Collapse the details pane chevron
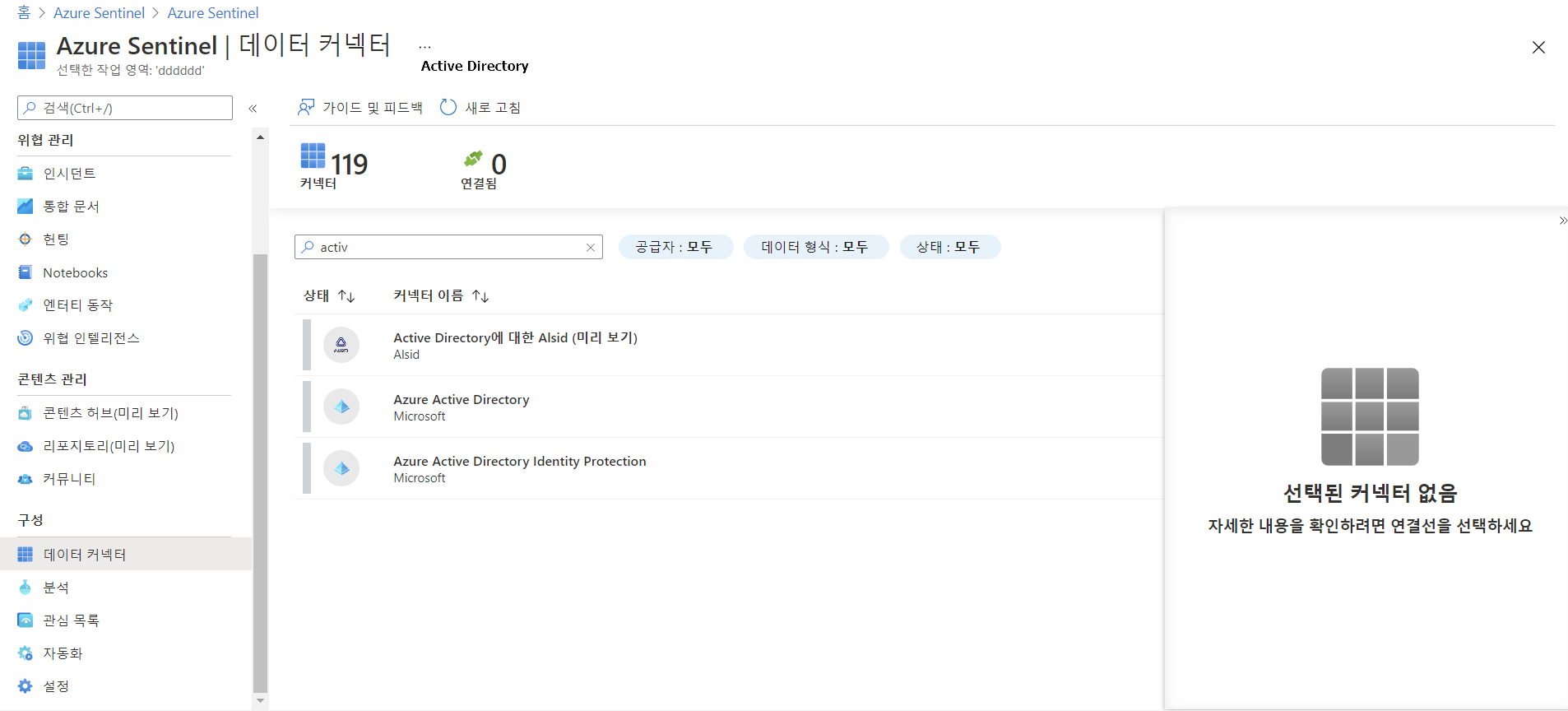The image size is (1568, 711). [1562, 221]
